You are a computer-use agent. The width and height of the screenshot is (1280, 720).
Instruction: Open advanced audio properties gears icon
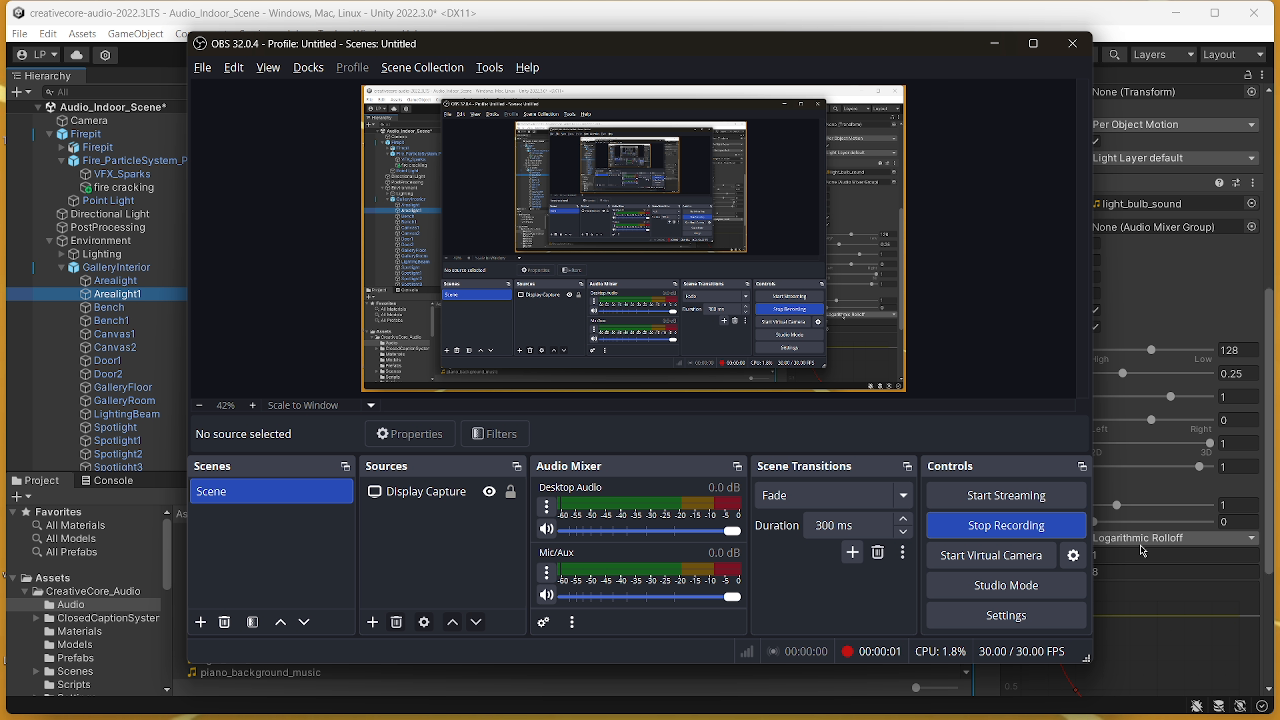click(544, 622)
